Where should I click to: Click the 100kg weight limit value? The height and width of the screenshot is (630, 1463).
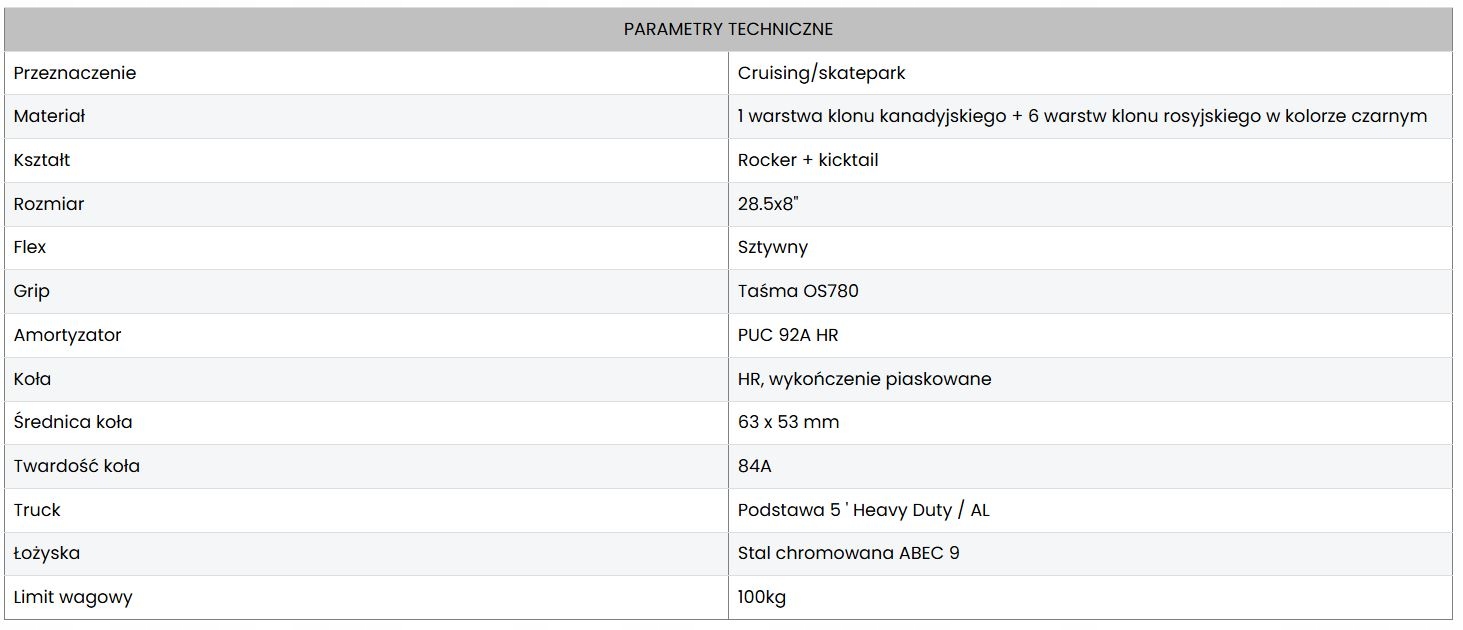click(762, 597)
